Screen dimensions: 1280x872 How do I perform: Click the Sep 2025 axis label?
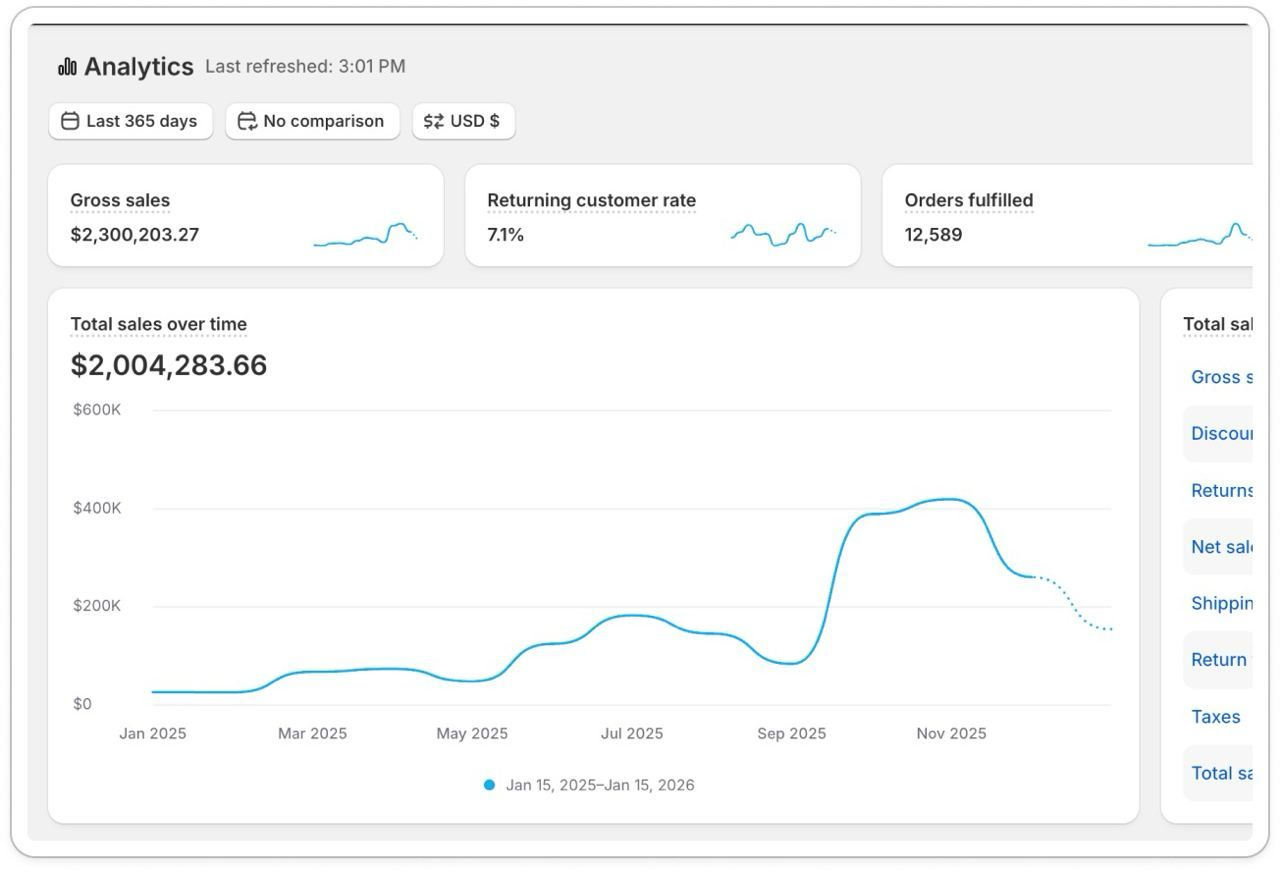pos(792,734)
